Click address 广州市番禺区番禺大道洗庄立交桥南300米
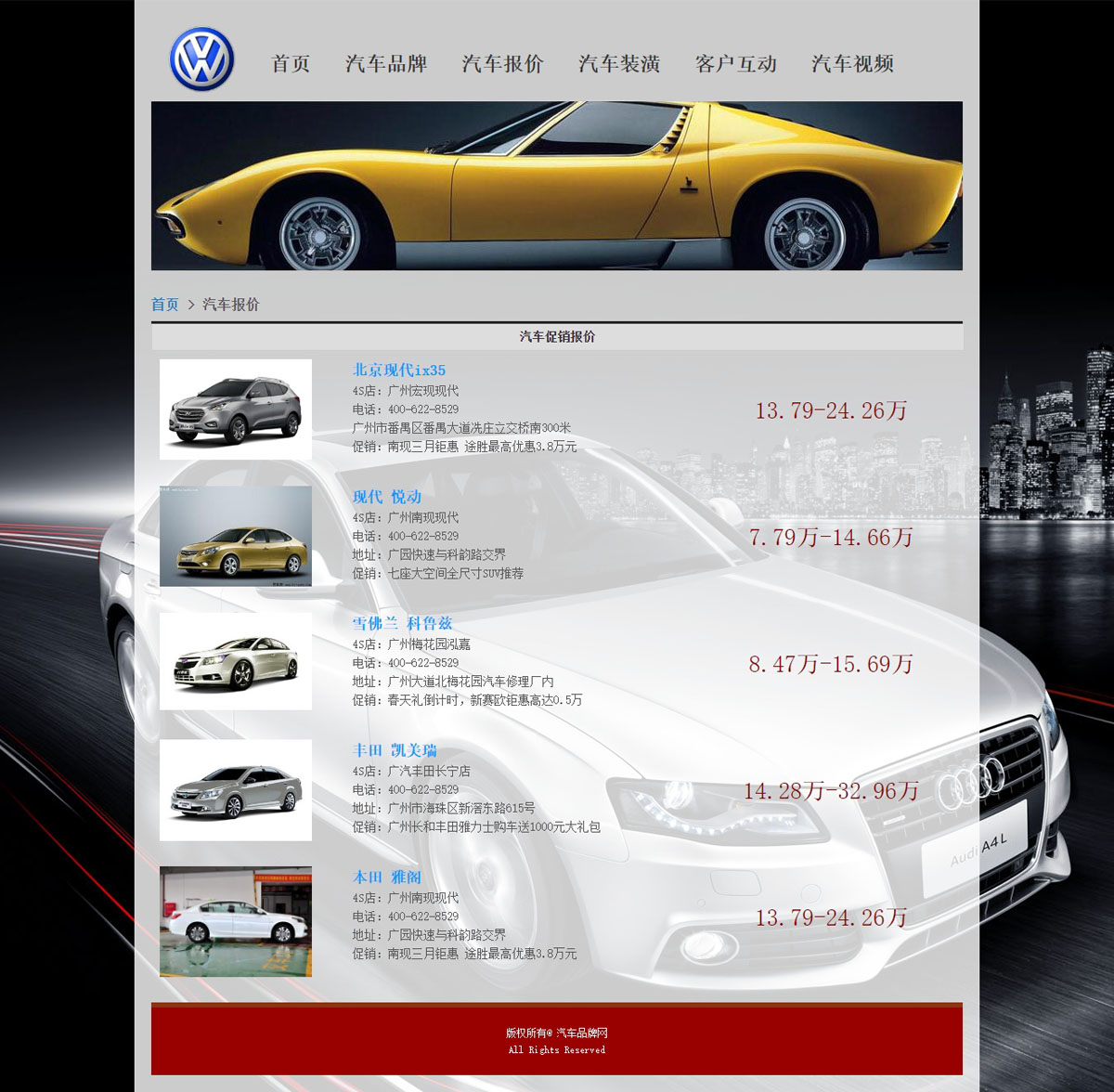 [x=461, y=428]
